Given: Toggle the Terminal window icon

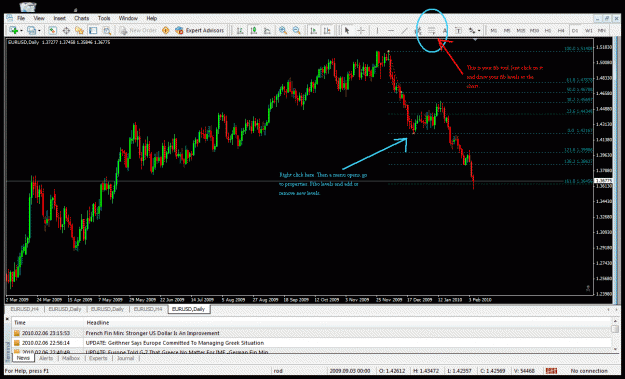Looking at the screenshot, I should 93,30.
